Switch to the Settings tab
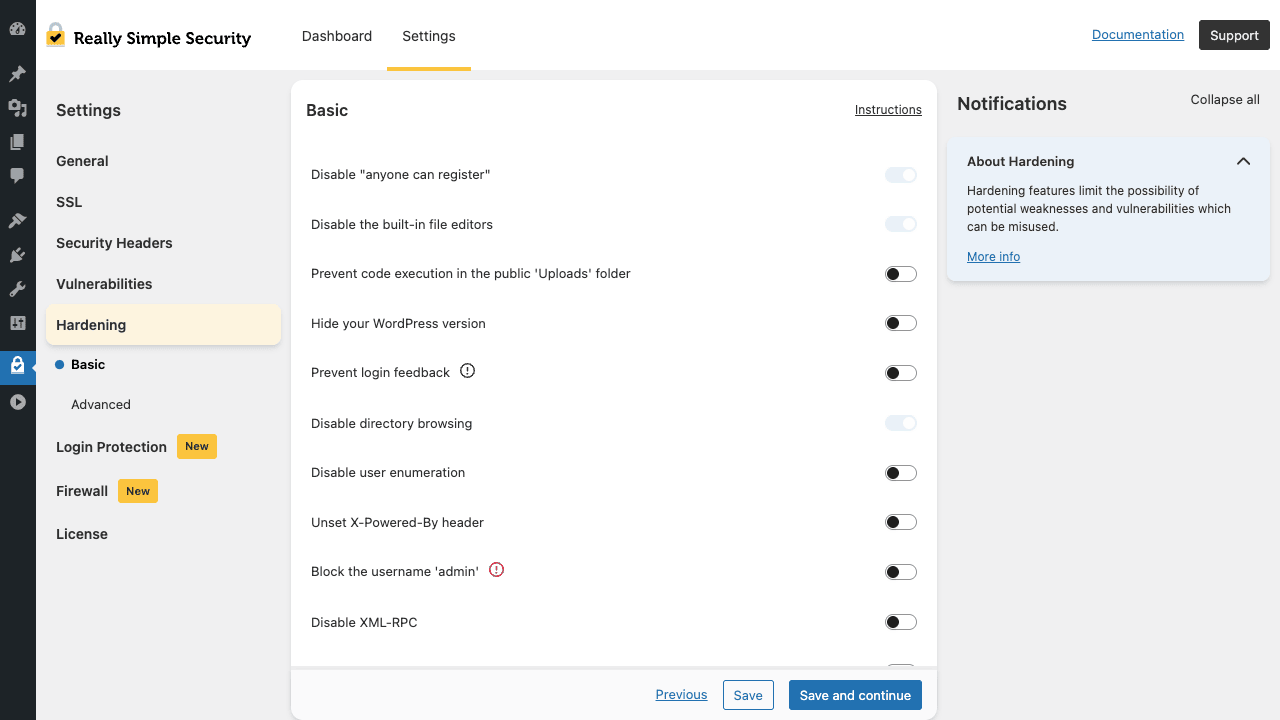 tap(429, 36)
